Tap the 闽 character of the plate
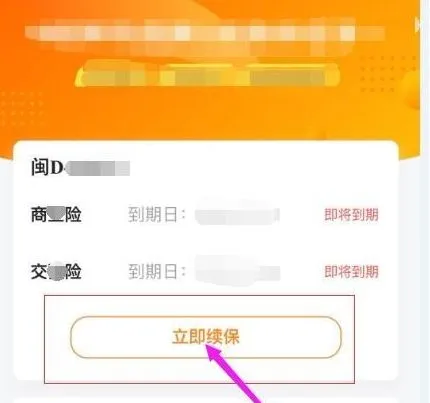Image resolution: width=430 pixels, height=403 pixels. (40, 167)
